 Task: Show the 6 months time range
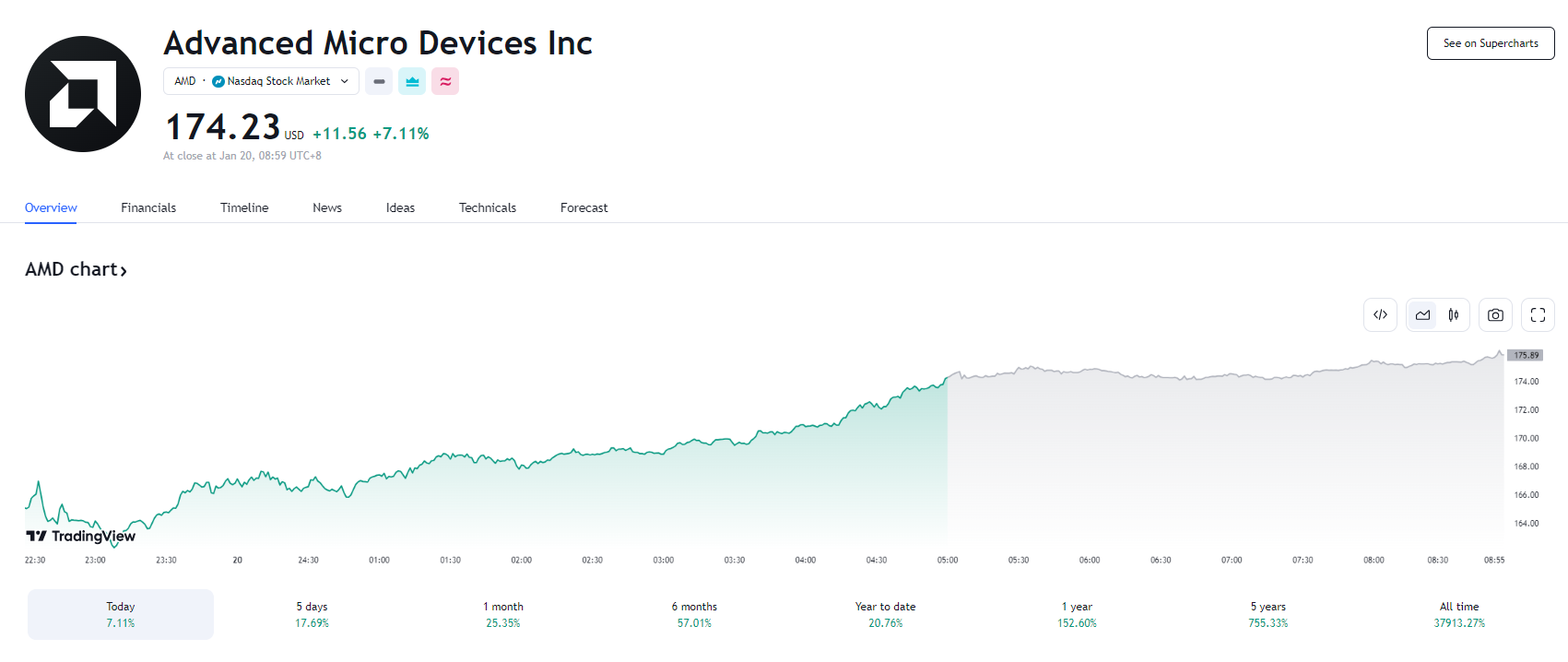tap(694, 614)
